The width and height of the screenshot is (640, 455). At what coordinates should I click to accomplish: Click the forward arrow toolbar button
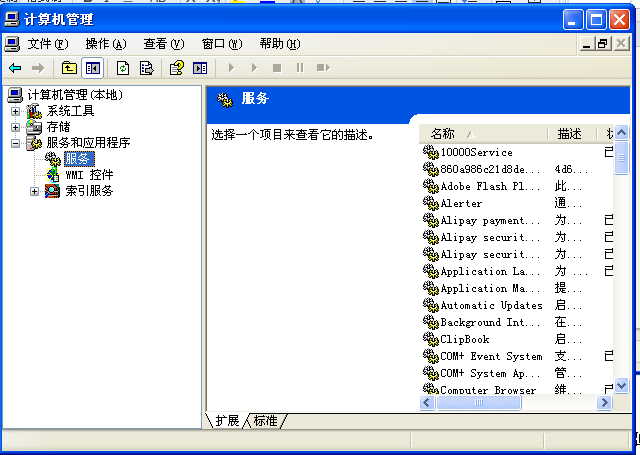click(38, 68)
